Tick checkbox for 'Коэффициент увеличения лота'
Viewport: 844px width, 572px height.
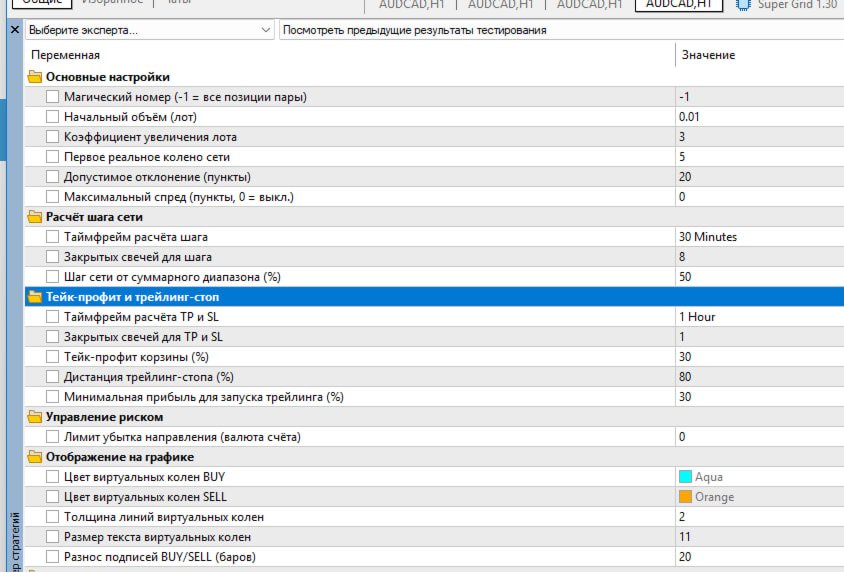[x=52, y=137]
